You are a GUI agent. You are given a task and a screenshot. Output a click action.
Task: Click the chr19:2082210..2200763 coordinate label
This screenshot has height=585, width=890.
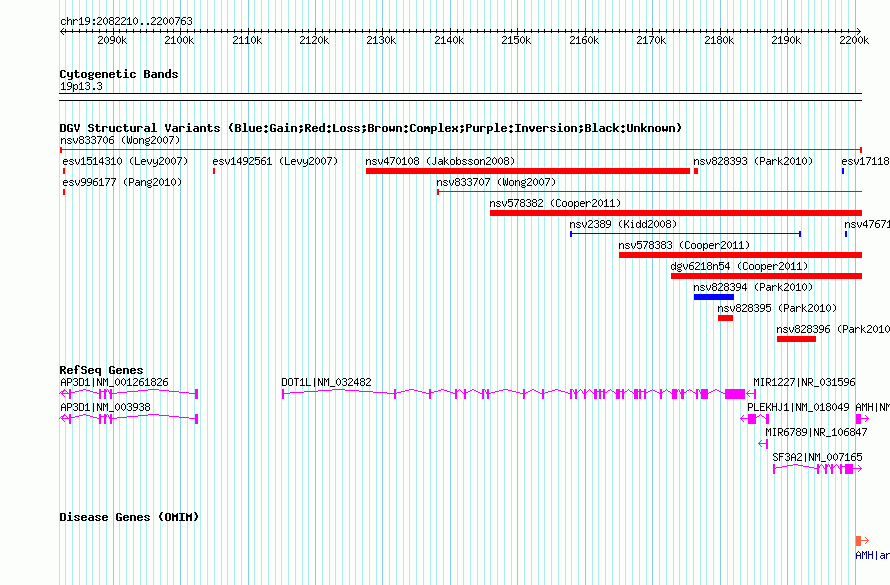click(127, 21)
